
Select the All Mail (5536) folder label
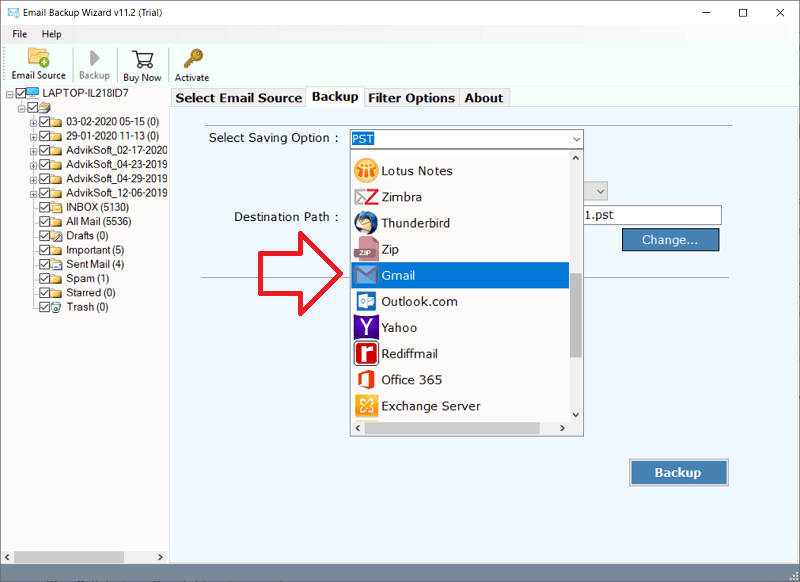coord(98,221)
